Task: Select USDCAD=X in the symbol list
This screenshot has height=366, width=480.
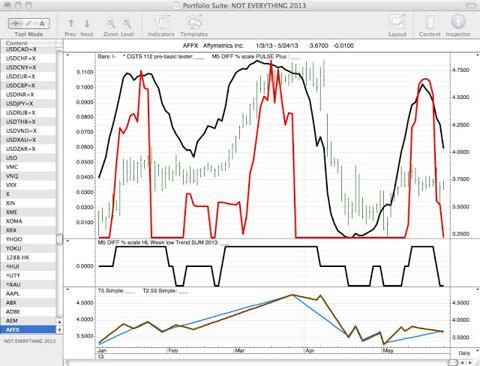Action: [28, 49]
